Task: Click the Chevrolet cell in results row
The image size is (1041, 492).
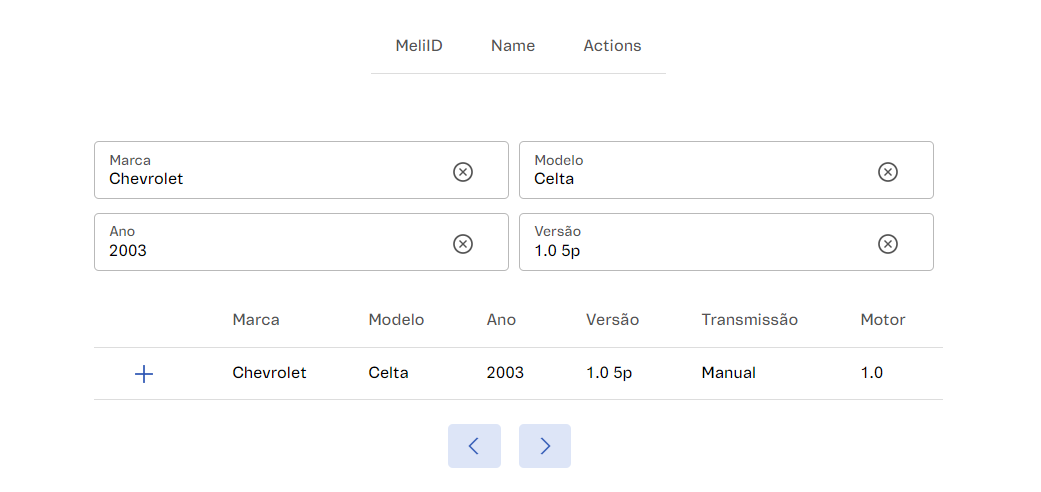Action: coord(269,373)
